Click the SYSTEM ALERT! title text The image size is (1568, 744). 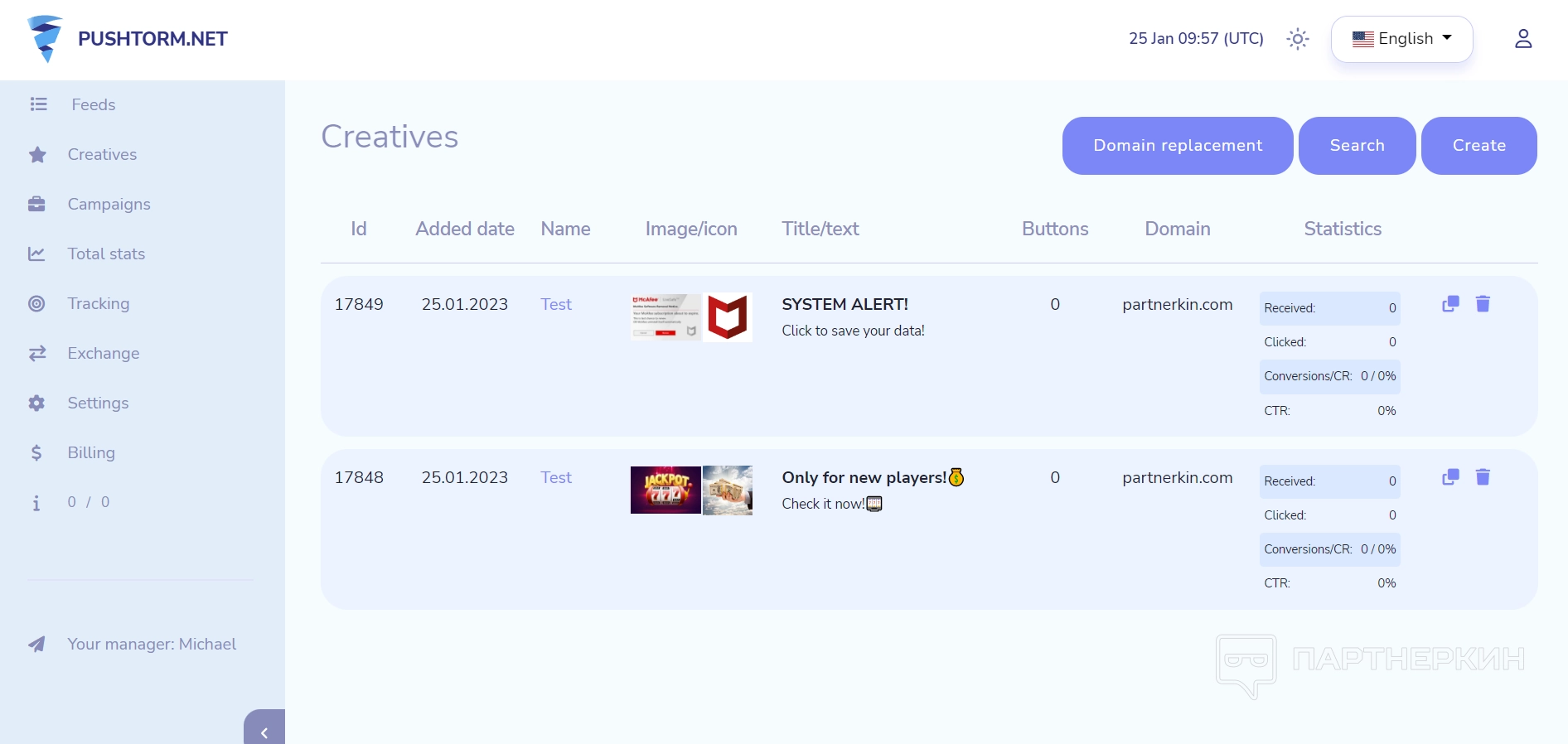coord(844,304)
